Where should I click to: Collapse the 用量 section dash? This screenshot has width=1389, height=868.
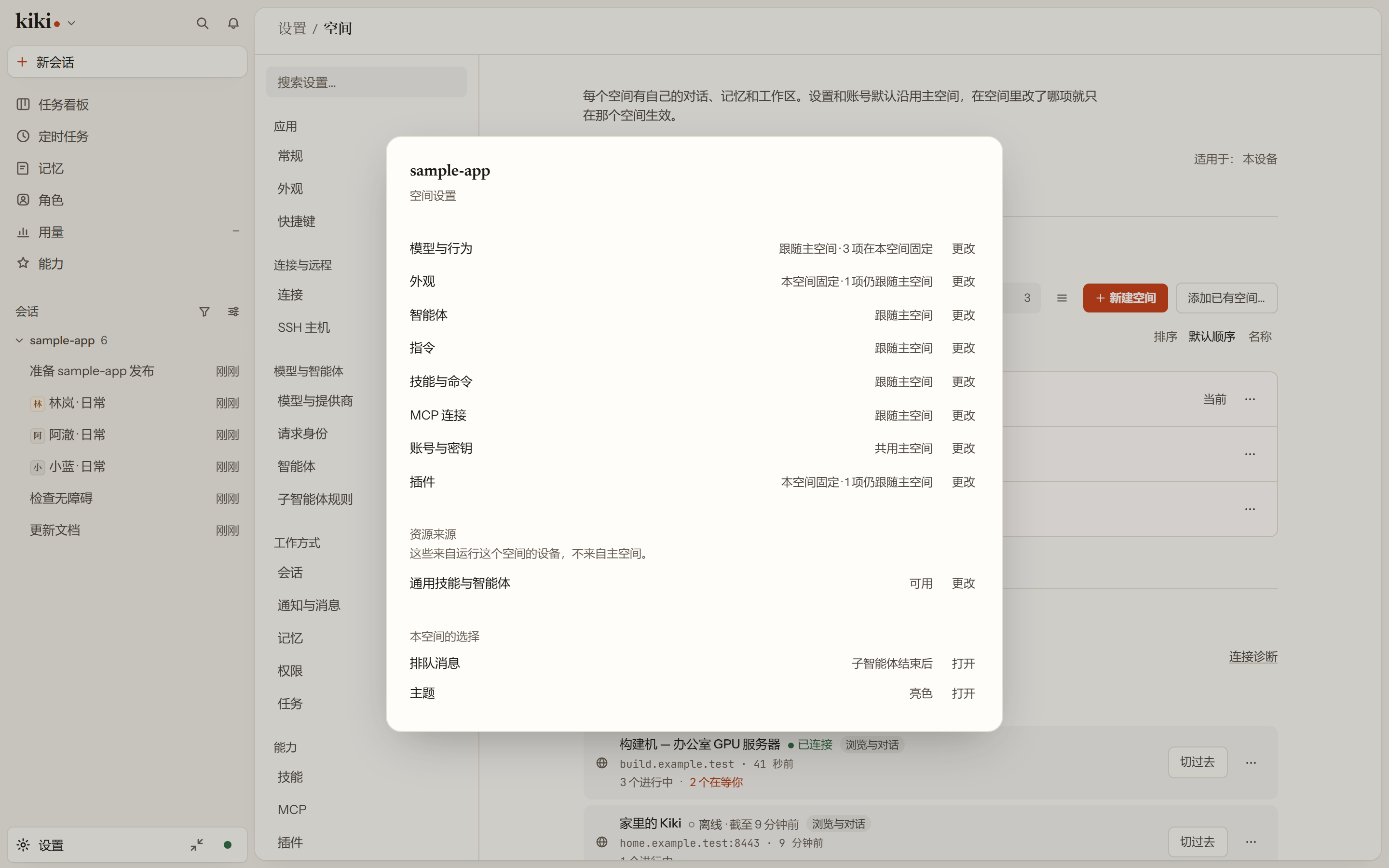(x=236, y=231)
